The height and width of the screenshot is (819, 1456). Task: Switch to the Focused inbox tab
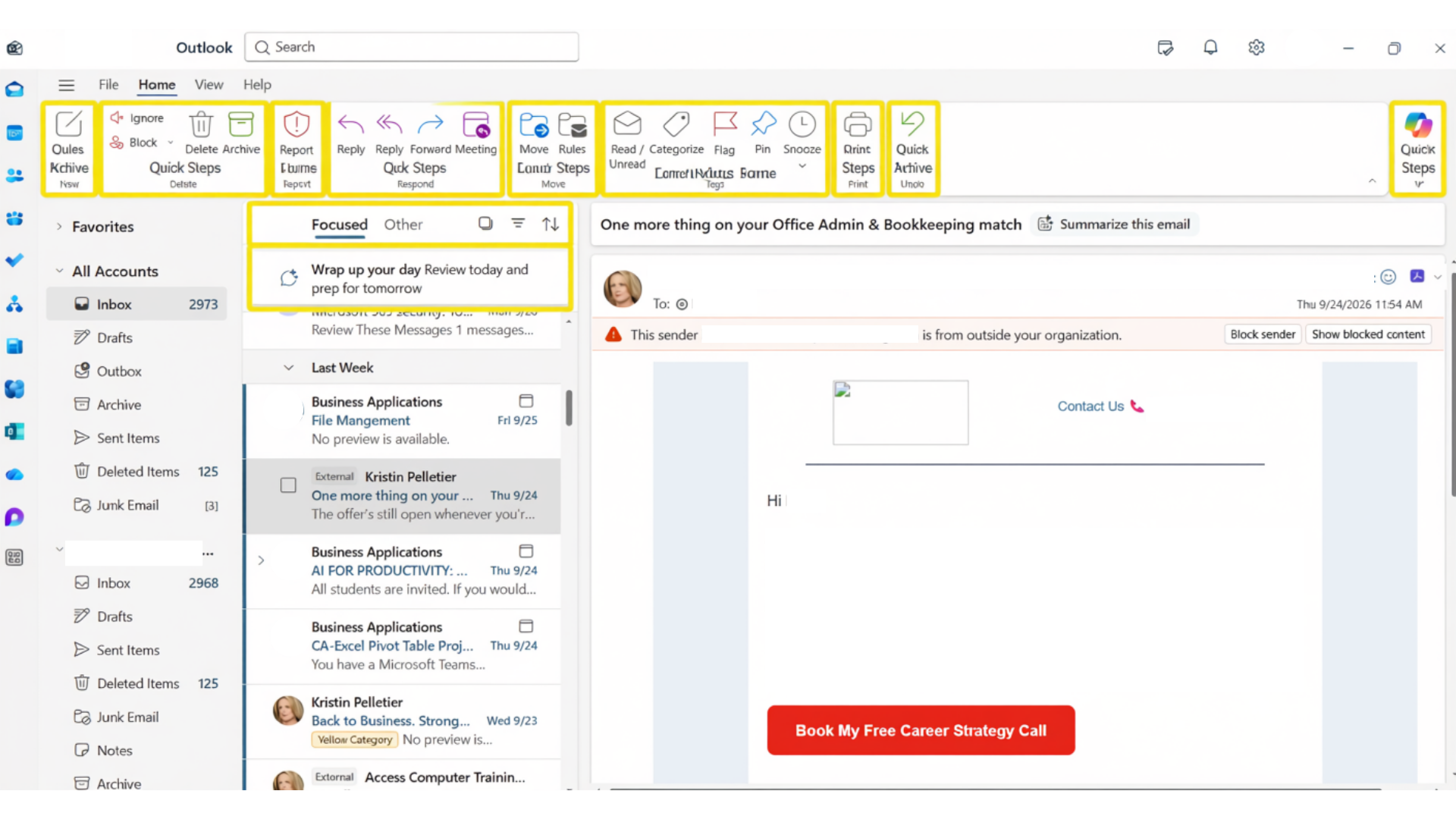340,224
